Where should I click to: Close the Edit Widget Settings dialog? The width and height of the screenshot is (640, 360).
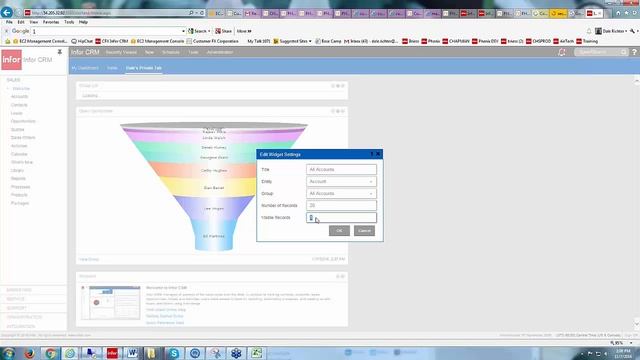(x=378, y=154)
